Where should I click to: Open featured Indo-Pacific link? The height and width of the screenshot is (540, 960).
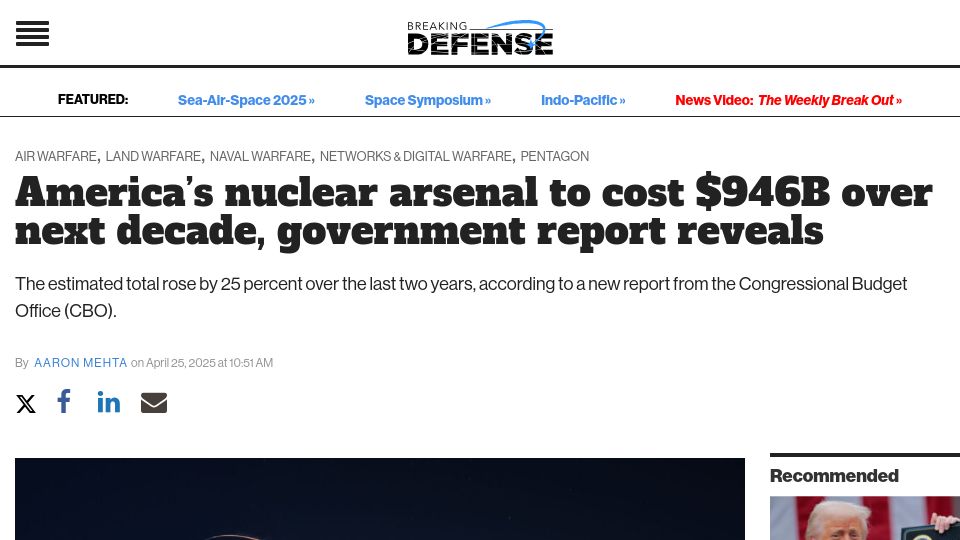pyautogui.click(x=583, y=100)
